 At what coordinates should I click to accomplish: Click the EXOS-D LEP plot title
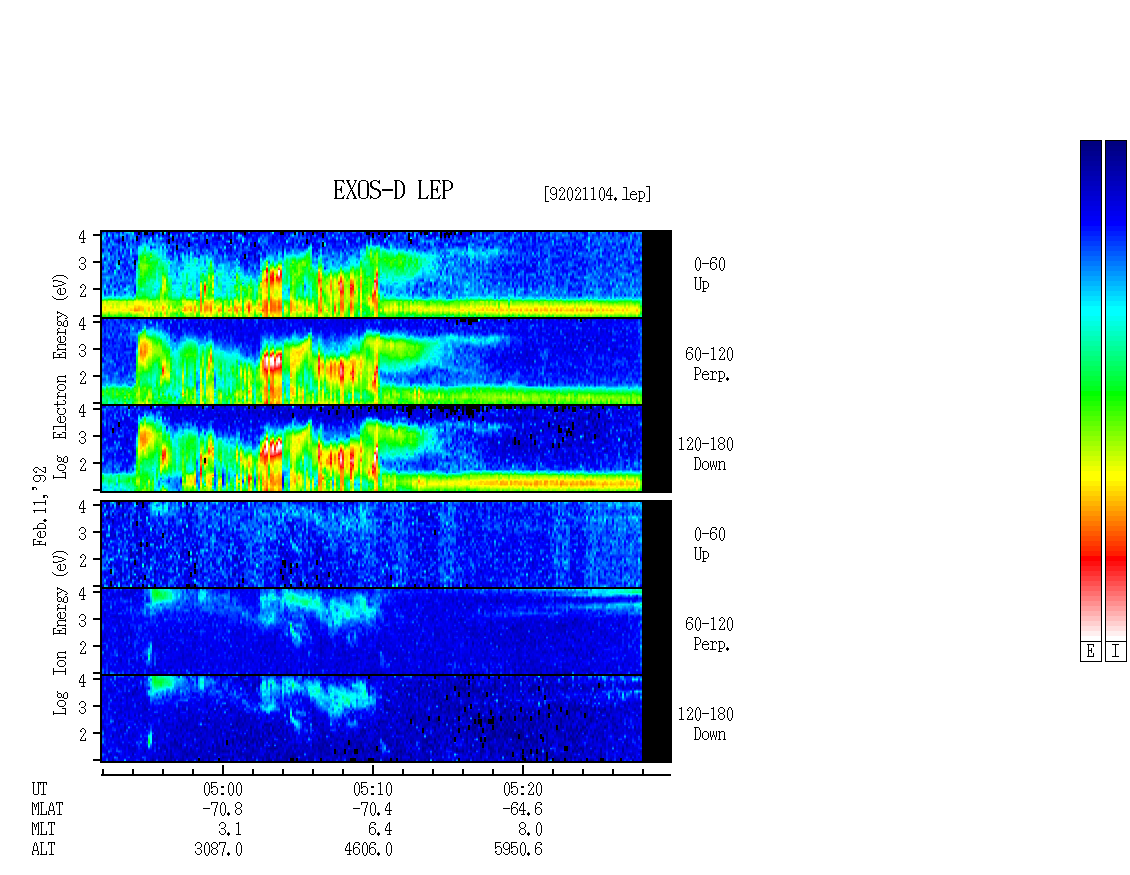393,190
